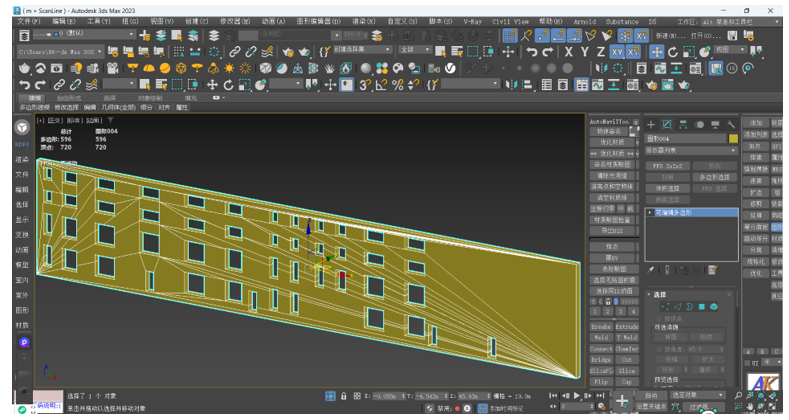Click the object name field 图形004
789x420 pixels.
pyautogui.click(x=686, y=139)
